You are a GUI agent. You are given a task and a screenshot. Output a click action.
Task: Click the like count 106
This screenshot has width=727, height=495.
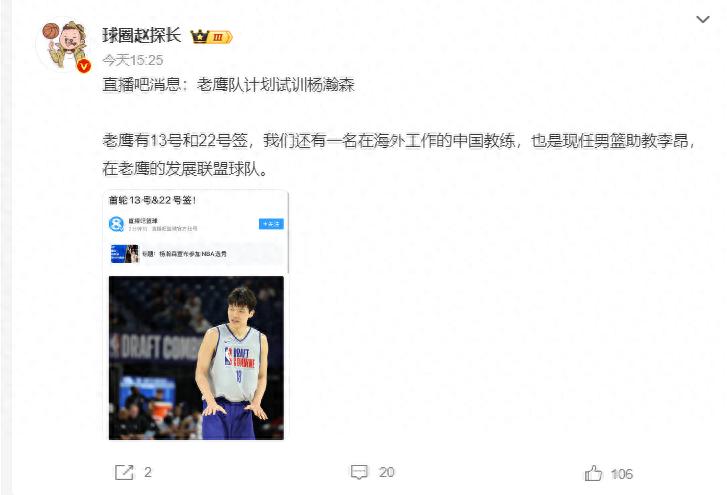(622, 474)
